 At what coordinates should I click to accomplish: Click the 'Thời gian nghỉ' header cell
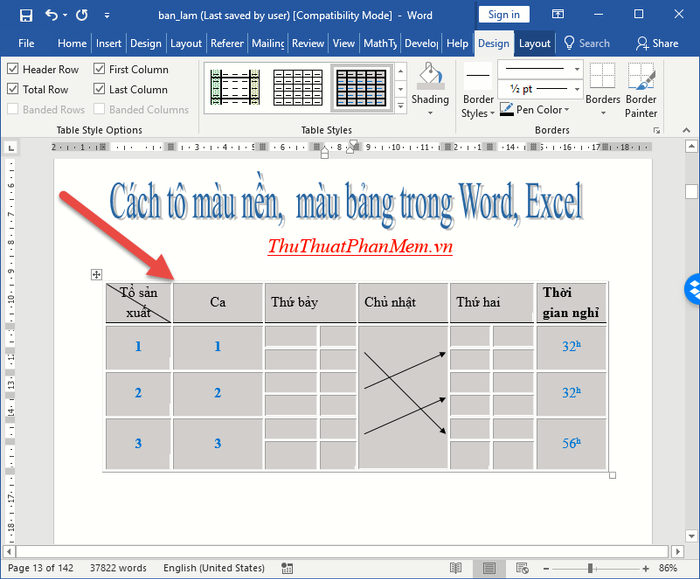pyautogui.click(x=571, y=302)
